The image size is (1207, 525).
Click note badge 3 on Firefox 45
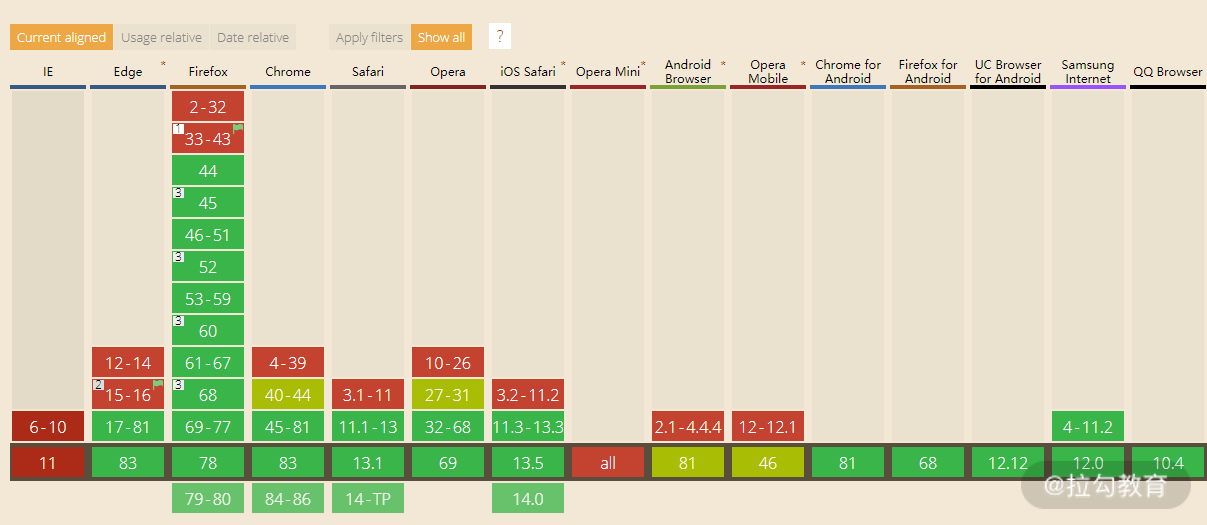pyautogui.click(x=178, y=193)
